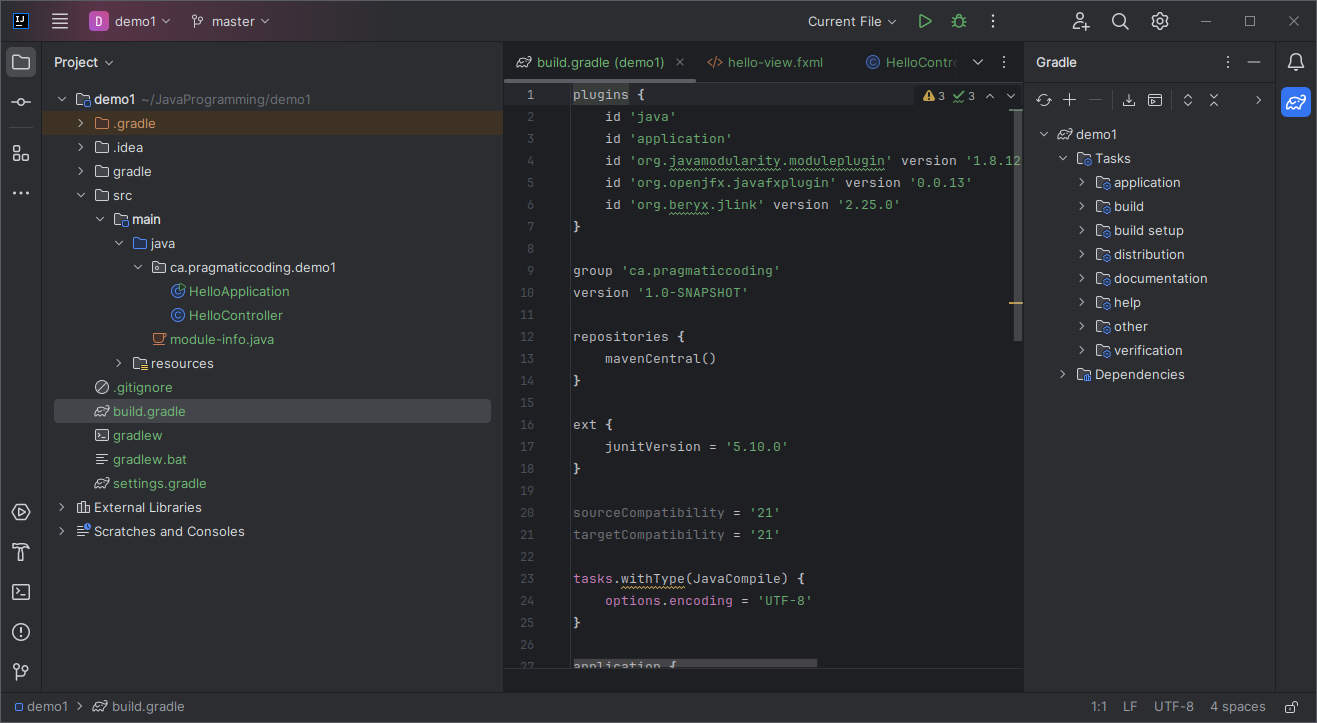Start debugging with the bug icon
1317x723 pixels.
959,21
